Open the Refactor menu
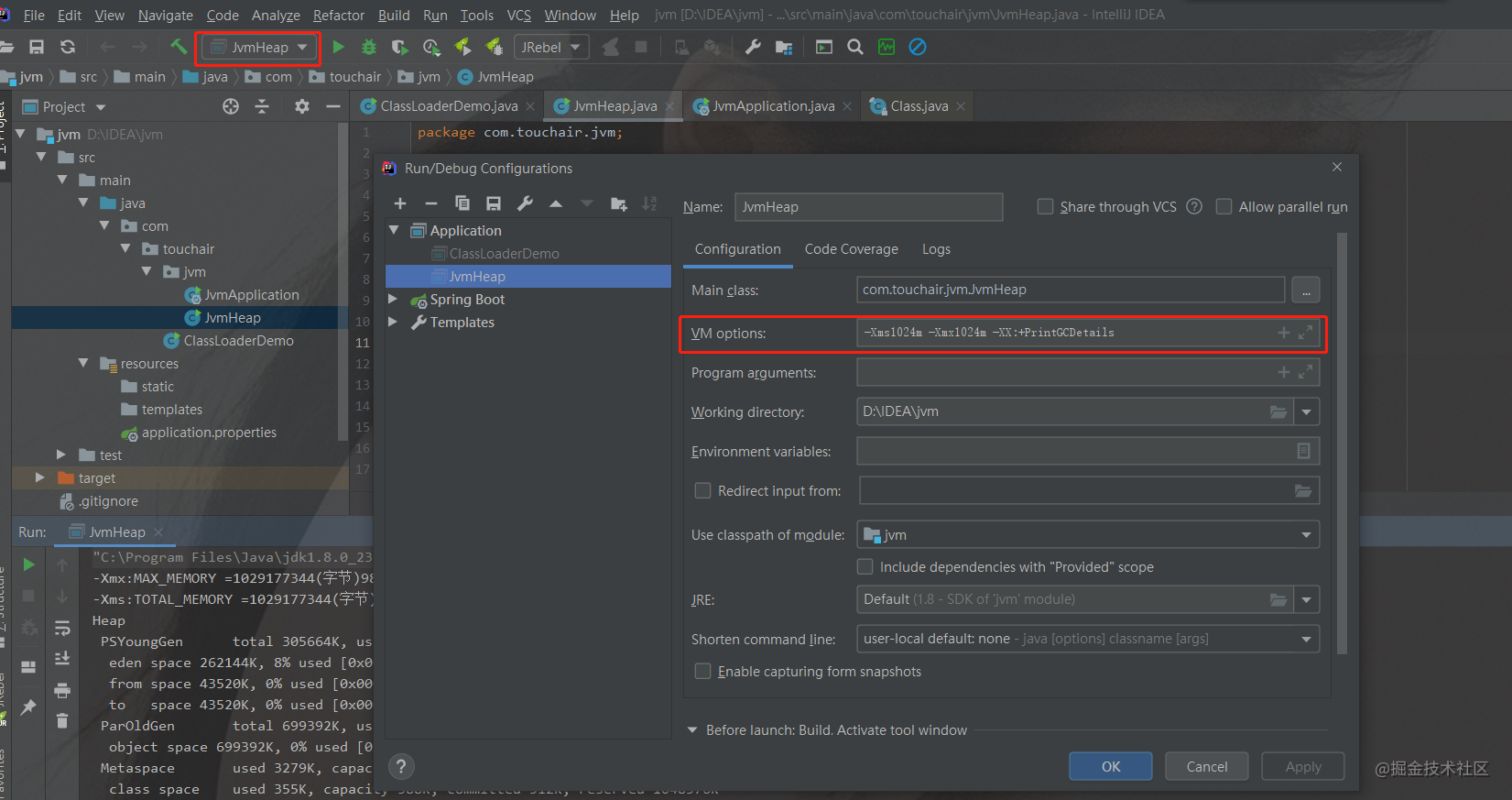This screenshot has width=1512, height=800. (x=339, y=15)
